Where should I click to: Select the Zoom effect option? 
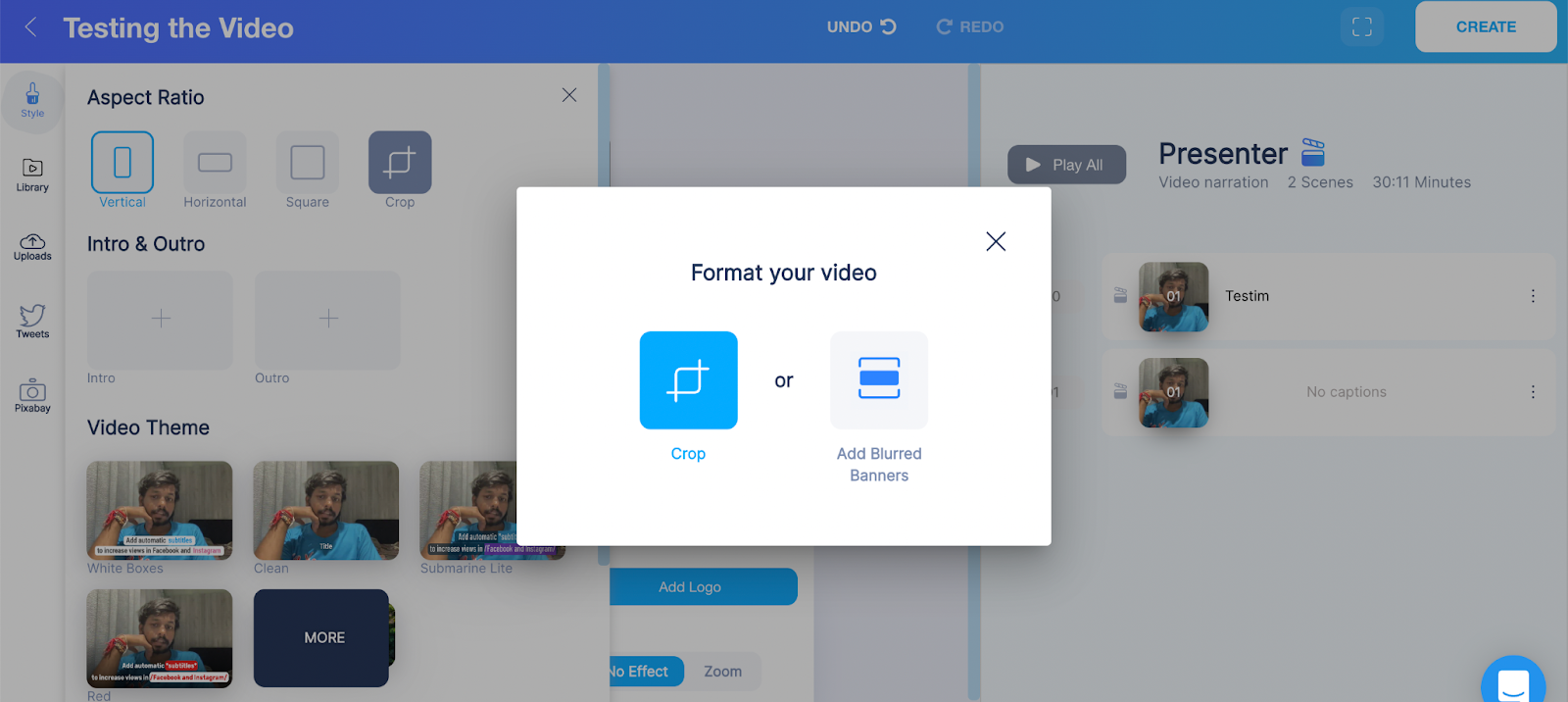(723, 672)
